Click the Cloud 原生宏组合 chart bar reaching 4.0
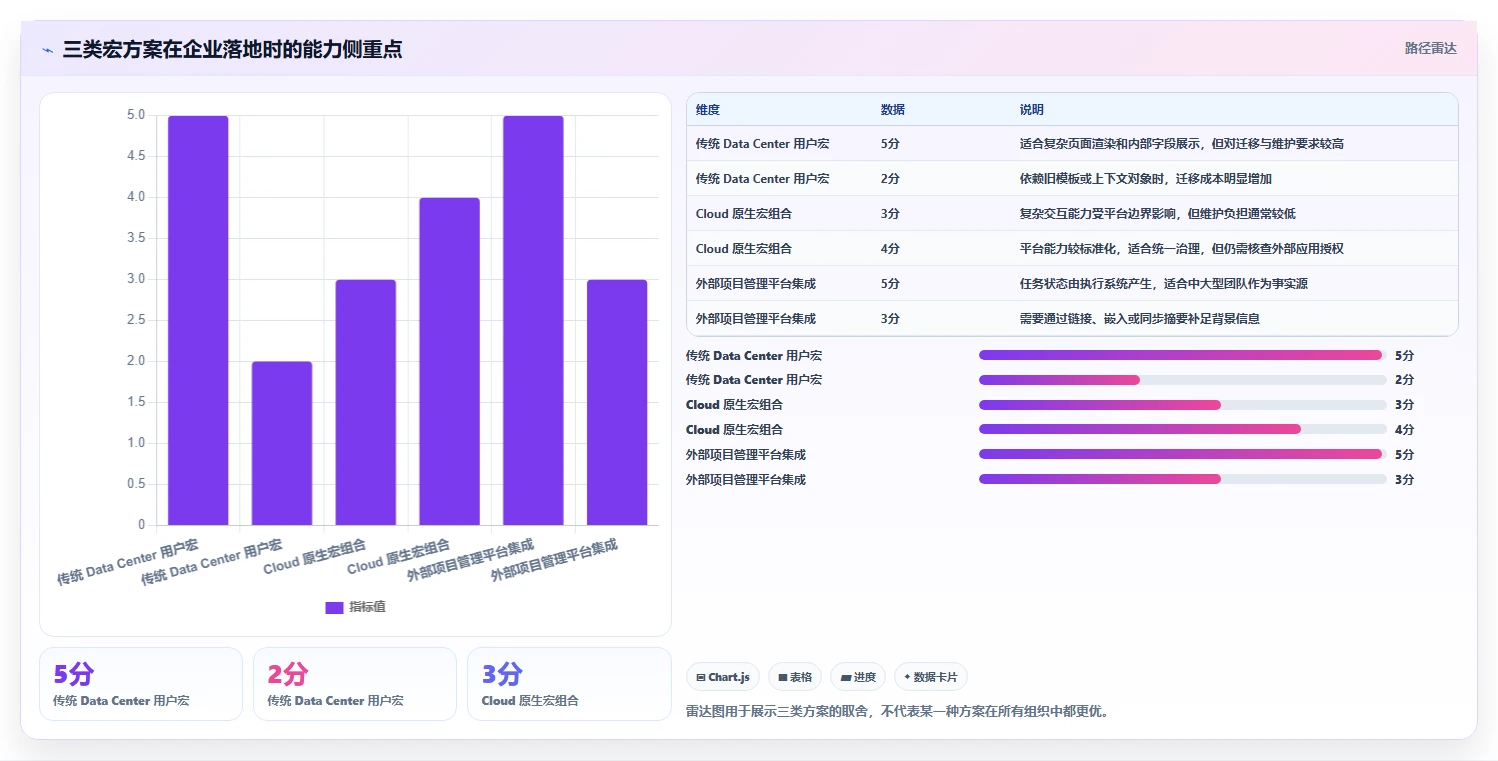 (449, 361)
